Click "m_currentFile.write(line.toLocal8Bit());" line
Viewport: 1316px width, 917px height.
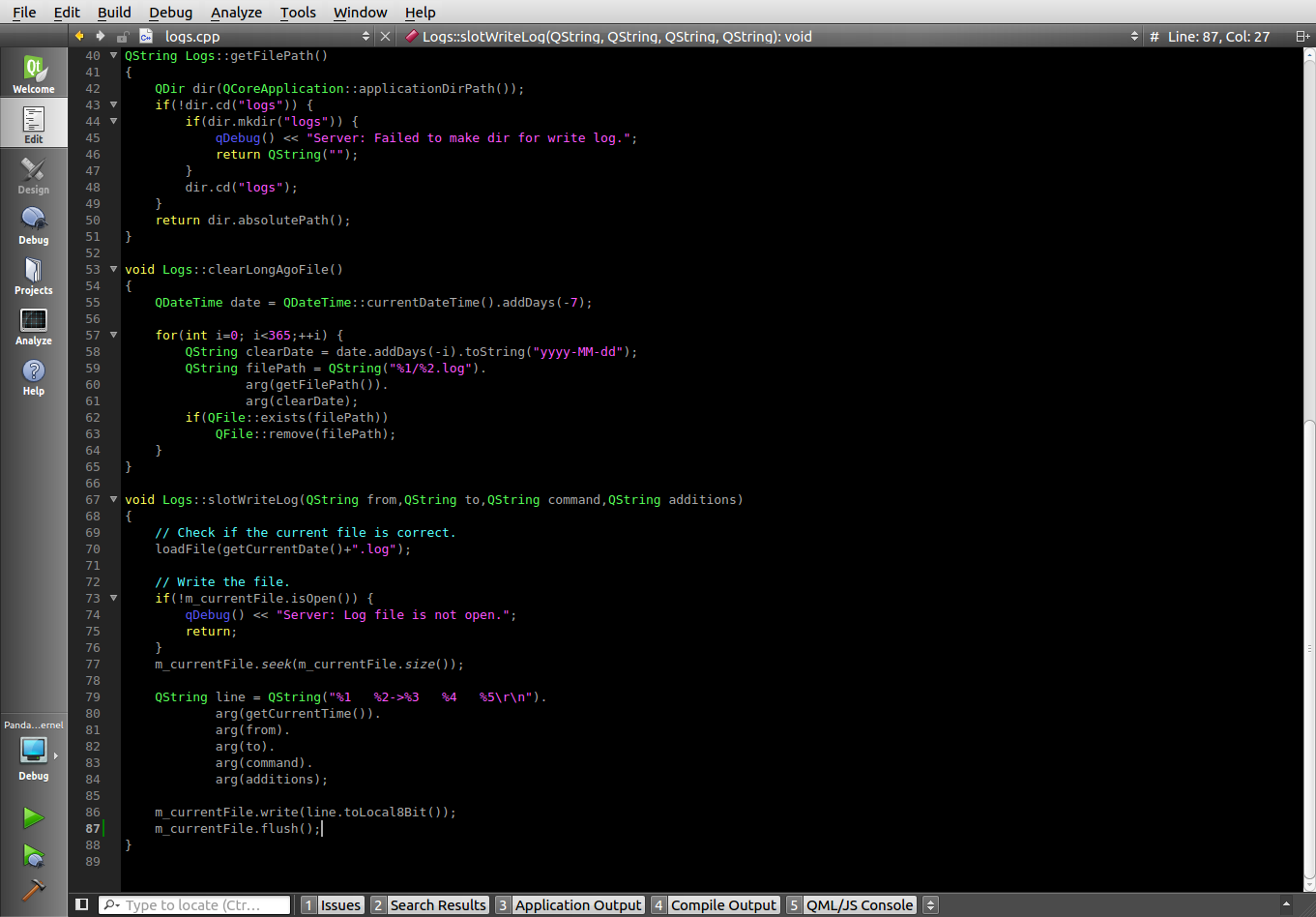coord(306,813)
